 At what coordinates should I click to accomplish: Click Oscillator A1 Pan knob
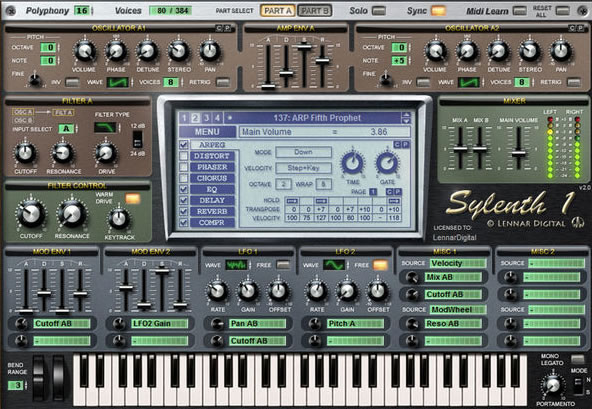[210, 51]
